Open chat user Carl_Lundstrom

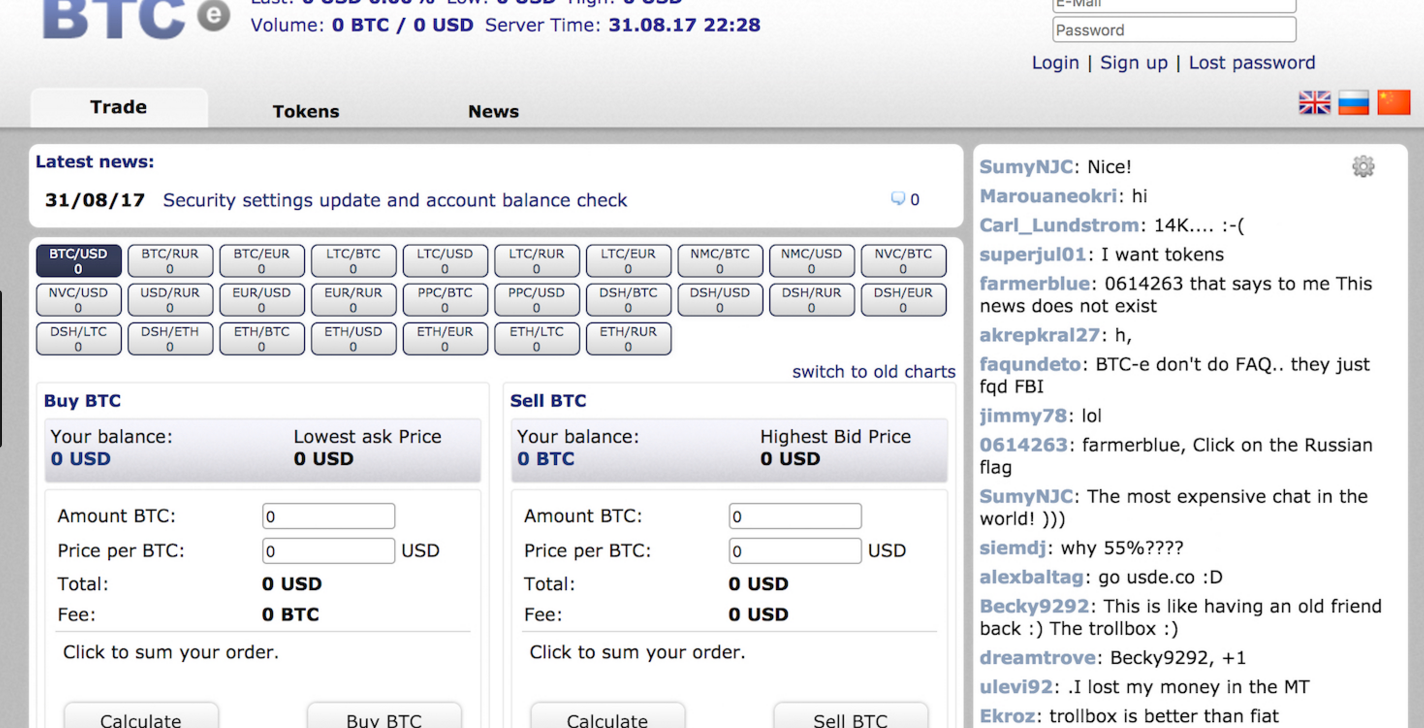point(1059,225)
